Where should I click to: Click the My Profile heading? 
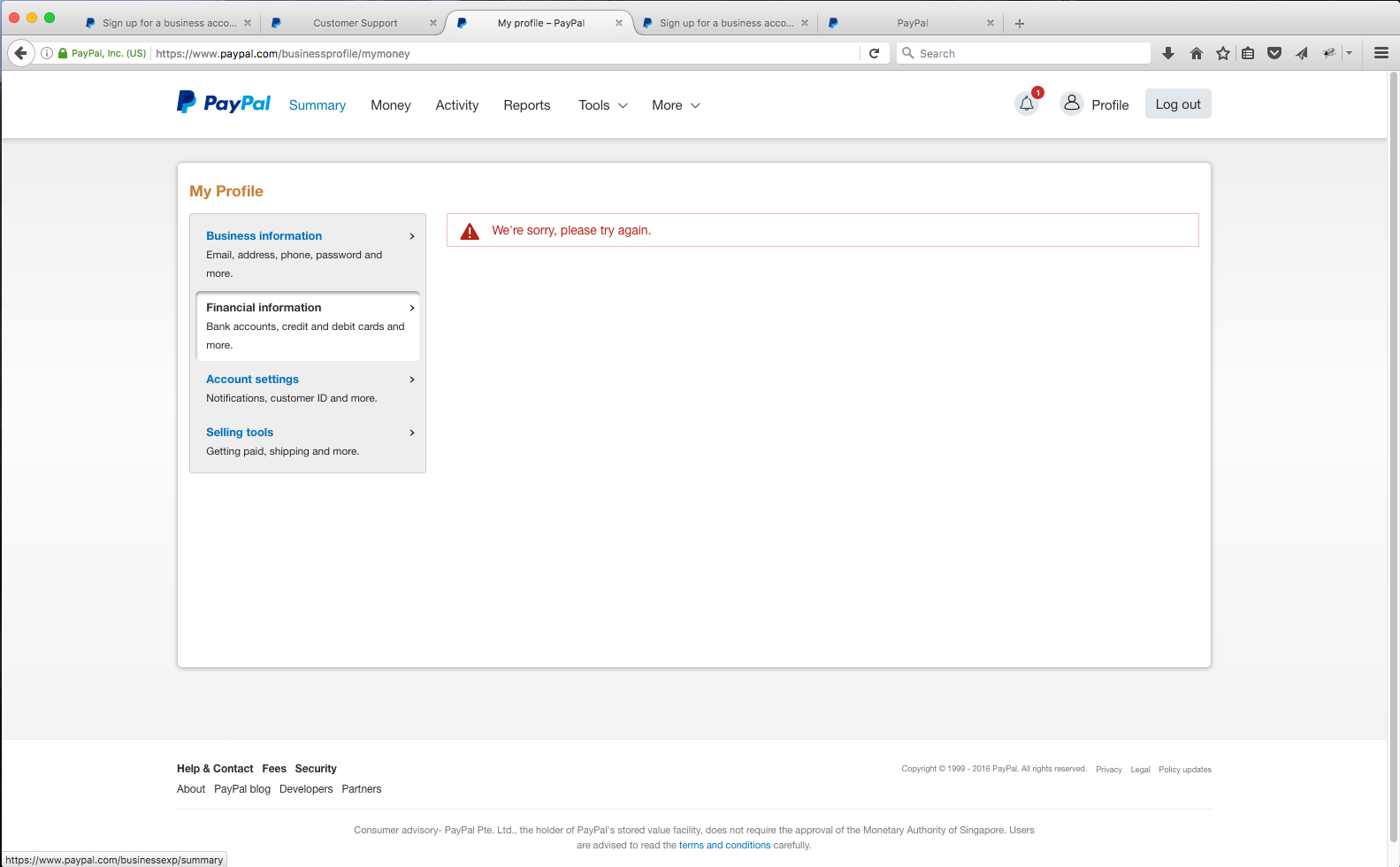pos(226,191)
